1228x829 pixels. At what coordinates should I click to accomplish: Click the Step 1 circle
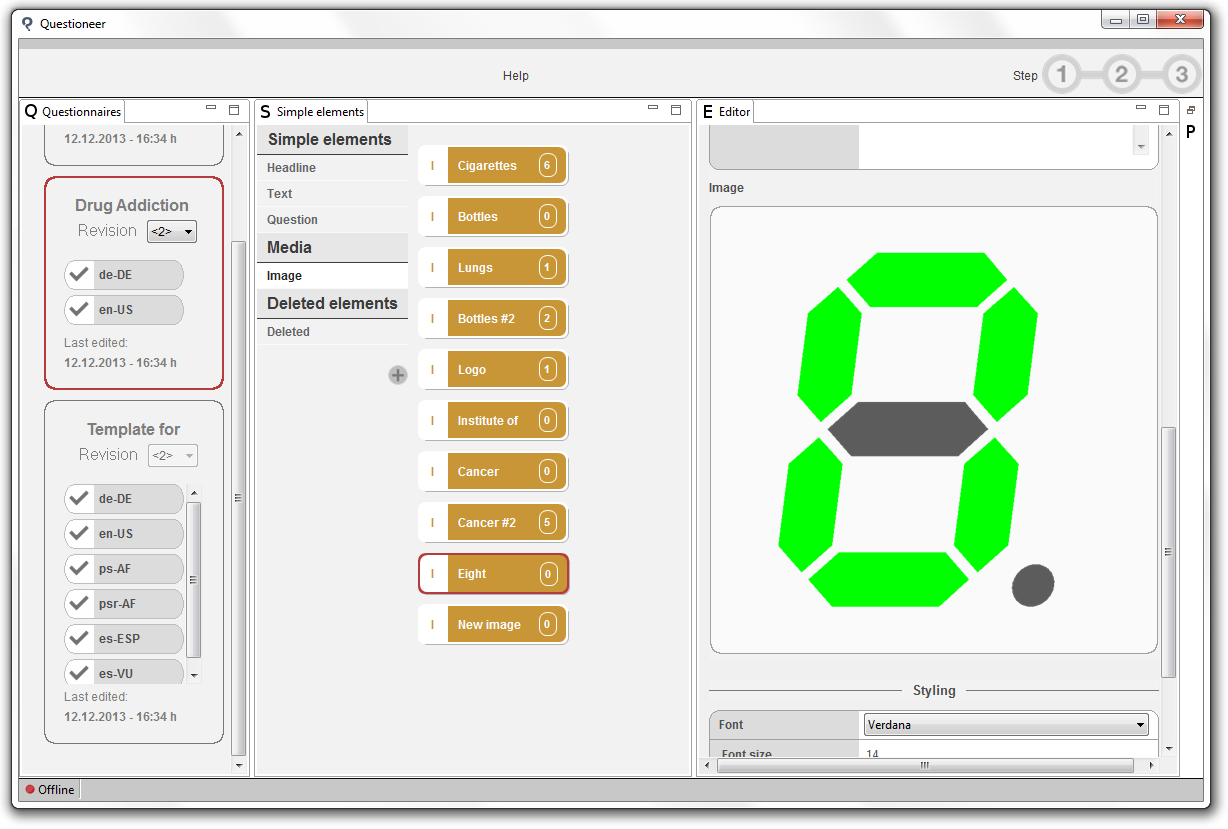1062,74
